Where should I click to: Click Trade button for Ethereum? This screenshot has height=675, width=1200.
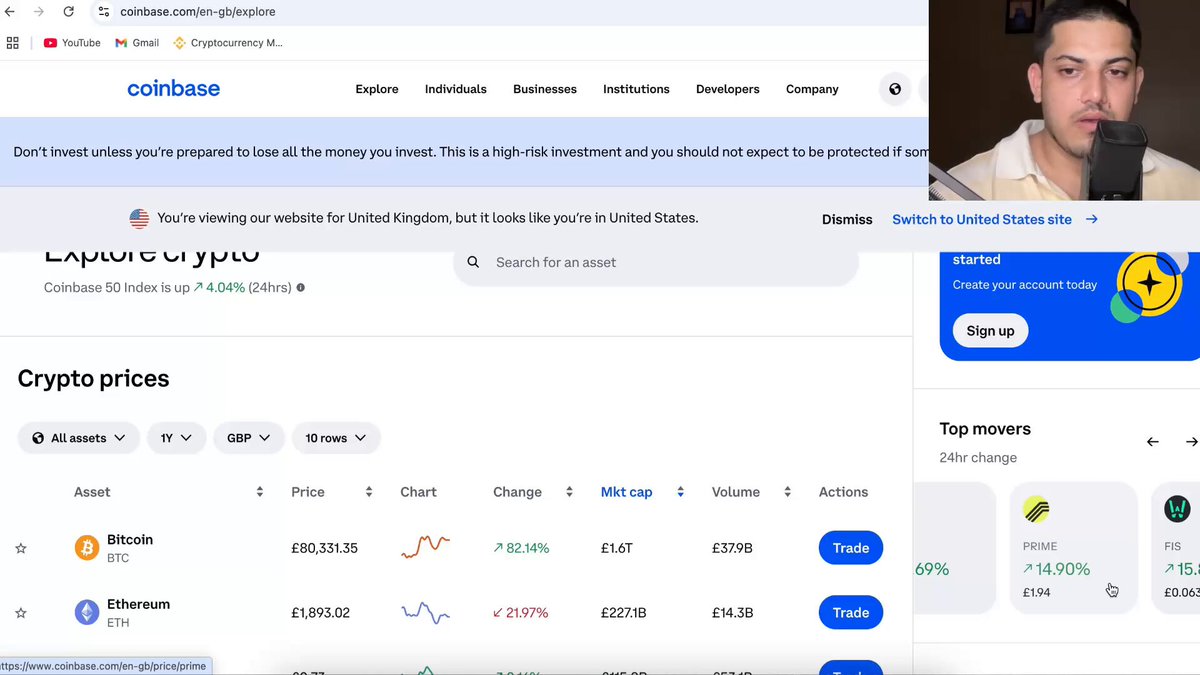(x=851, y=612)
